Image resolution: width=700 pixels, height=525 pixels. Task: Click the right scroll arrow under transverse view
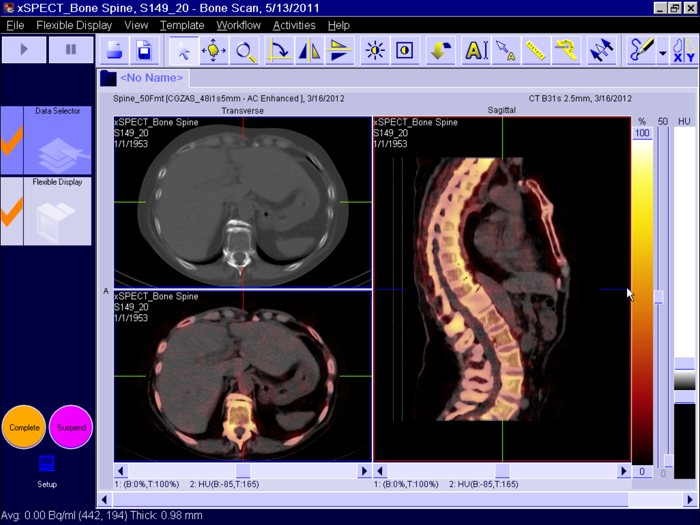point(363,470)
